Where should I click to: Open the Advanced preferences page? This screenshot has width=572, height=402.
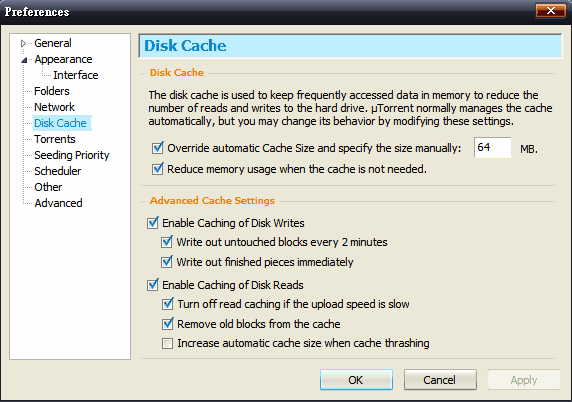pos(58,203)
